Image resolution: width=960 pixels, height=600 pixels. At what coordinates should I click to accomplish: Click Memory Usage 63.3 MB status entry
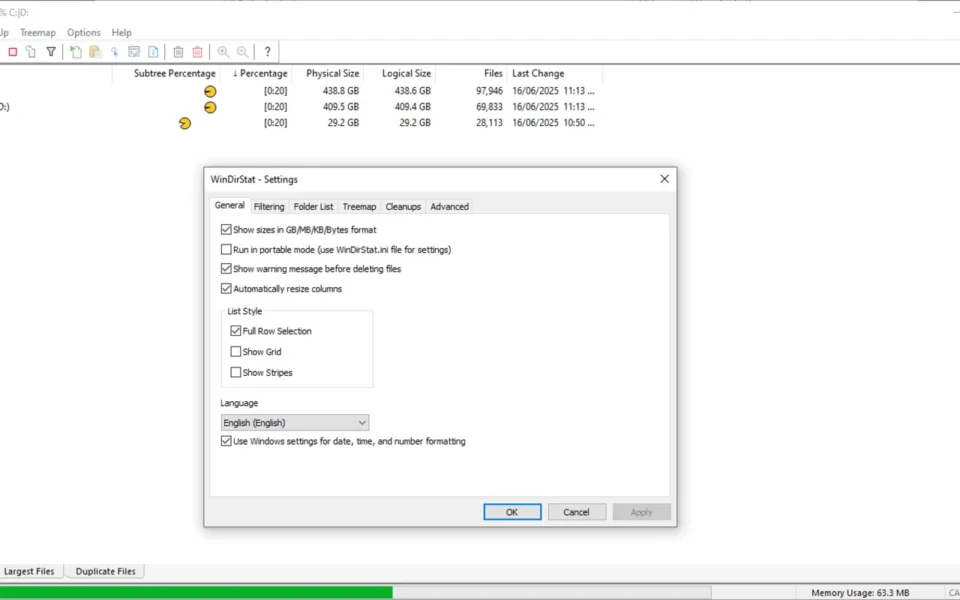click(860, 593)
